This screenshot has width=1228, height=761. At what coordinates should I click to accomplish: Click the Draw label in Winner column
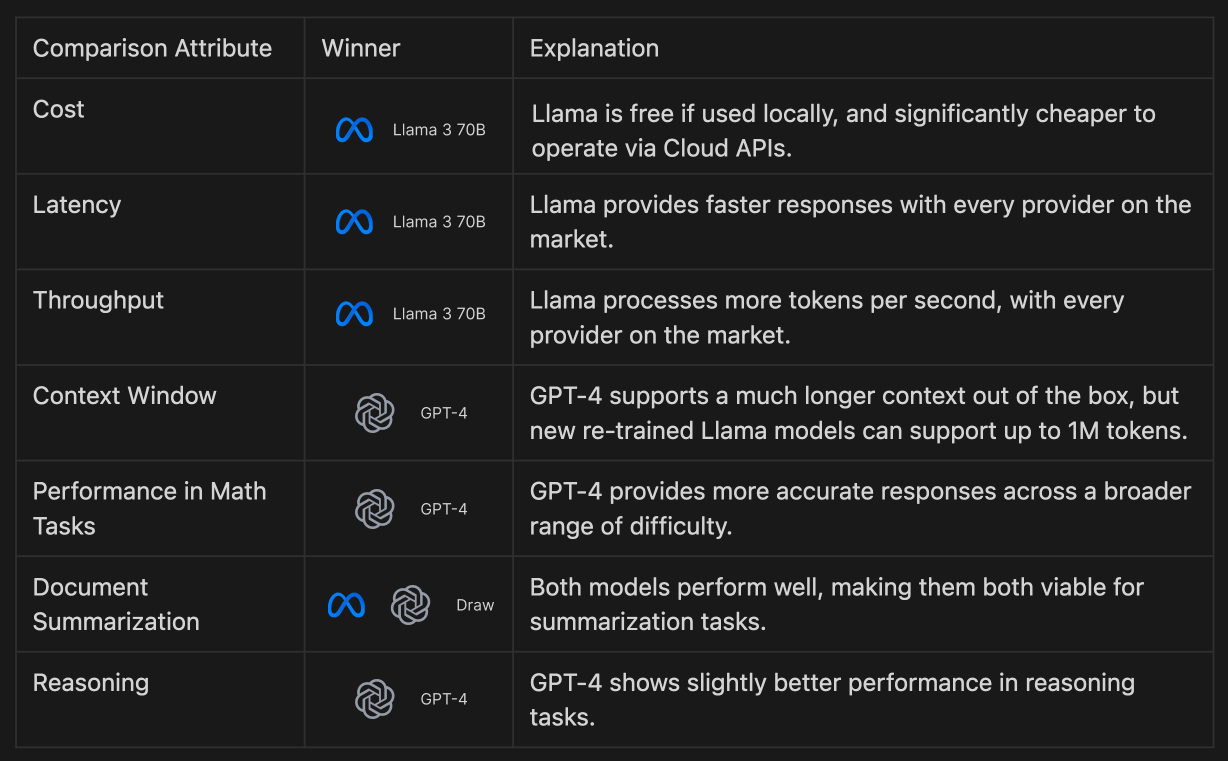475,605
